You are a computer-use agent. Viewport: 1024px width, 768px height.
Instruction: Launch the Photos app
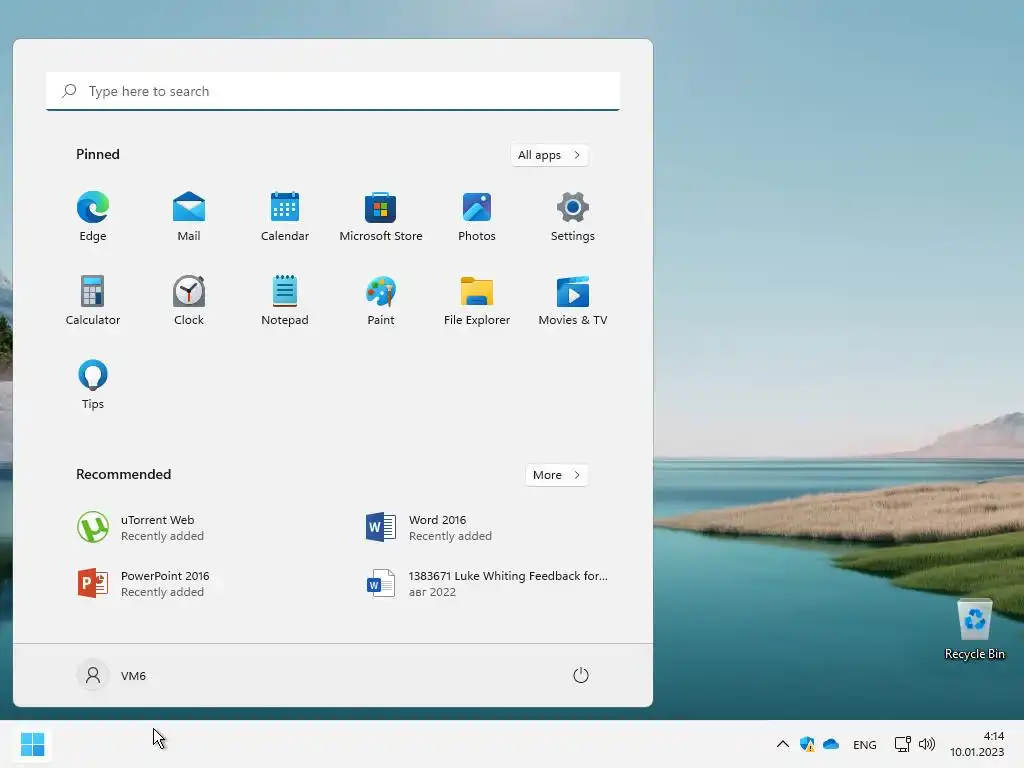(x=477, y=217)
